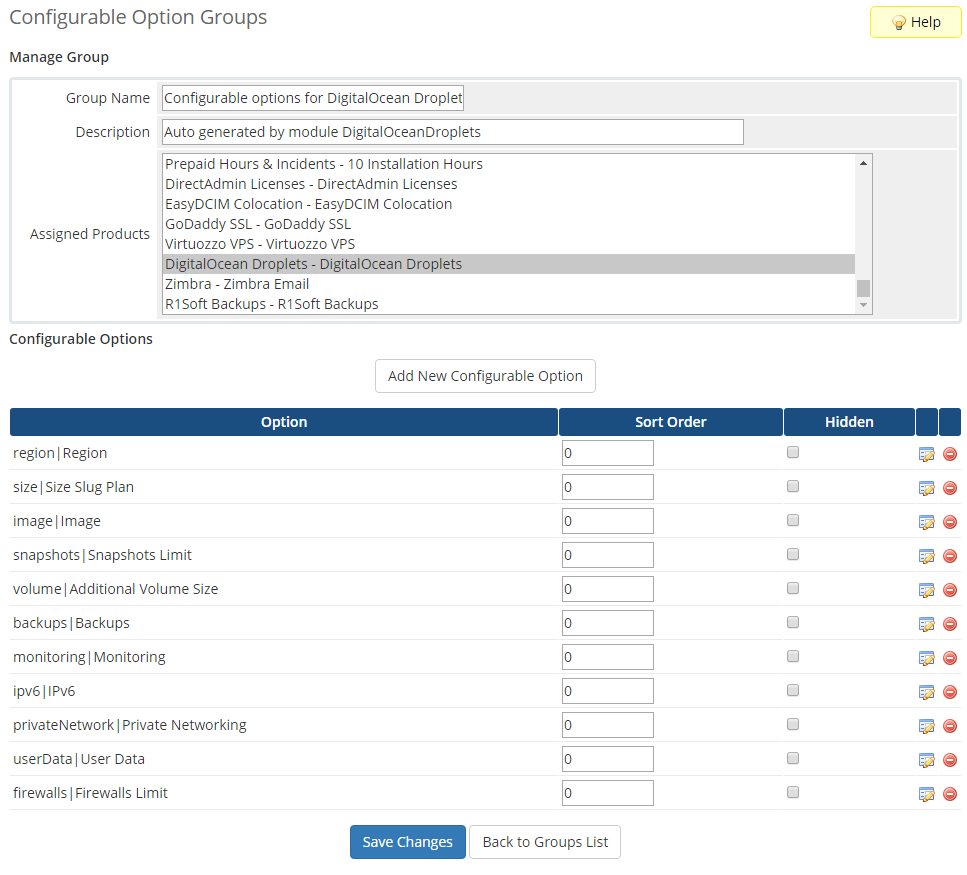The image size is (967, 875).
Task: Edit the snapshots|Snapshots Limit option
Action: coord(926,556)
